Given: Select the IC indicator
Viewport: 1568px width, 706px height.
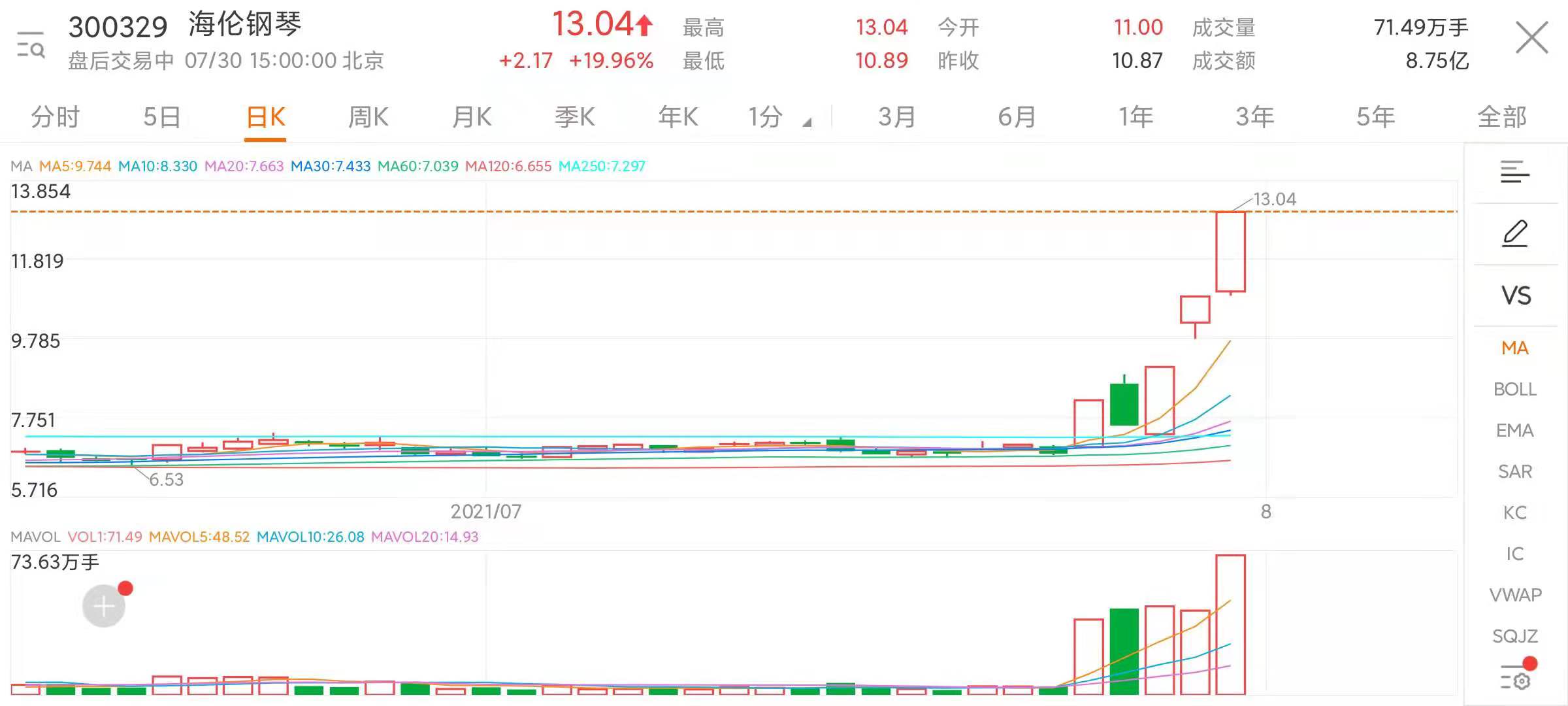Looking at the screenshot, I should [x=1515, y=554].
